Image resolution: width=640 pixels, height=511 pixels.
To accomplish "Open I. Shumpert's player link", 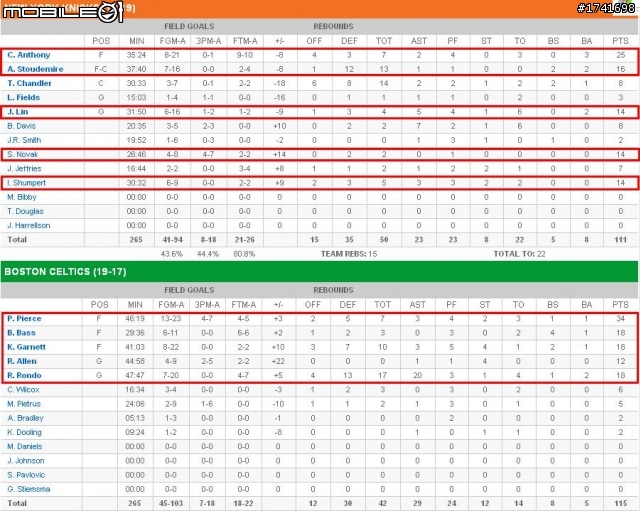I will [27, 183].
